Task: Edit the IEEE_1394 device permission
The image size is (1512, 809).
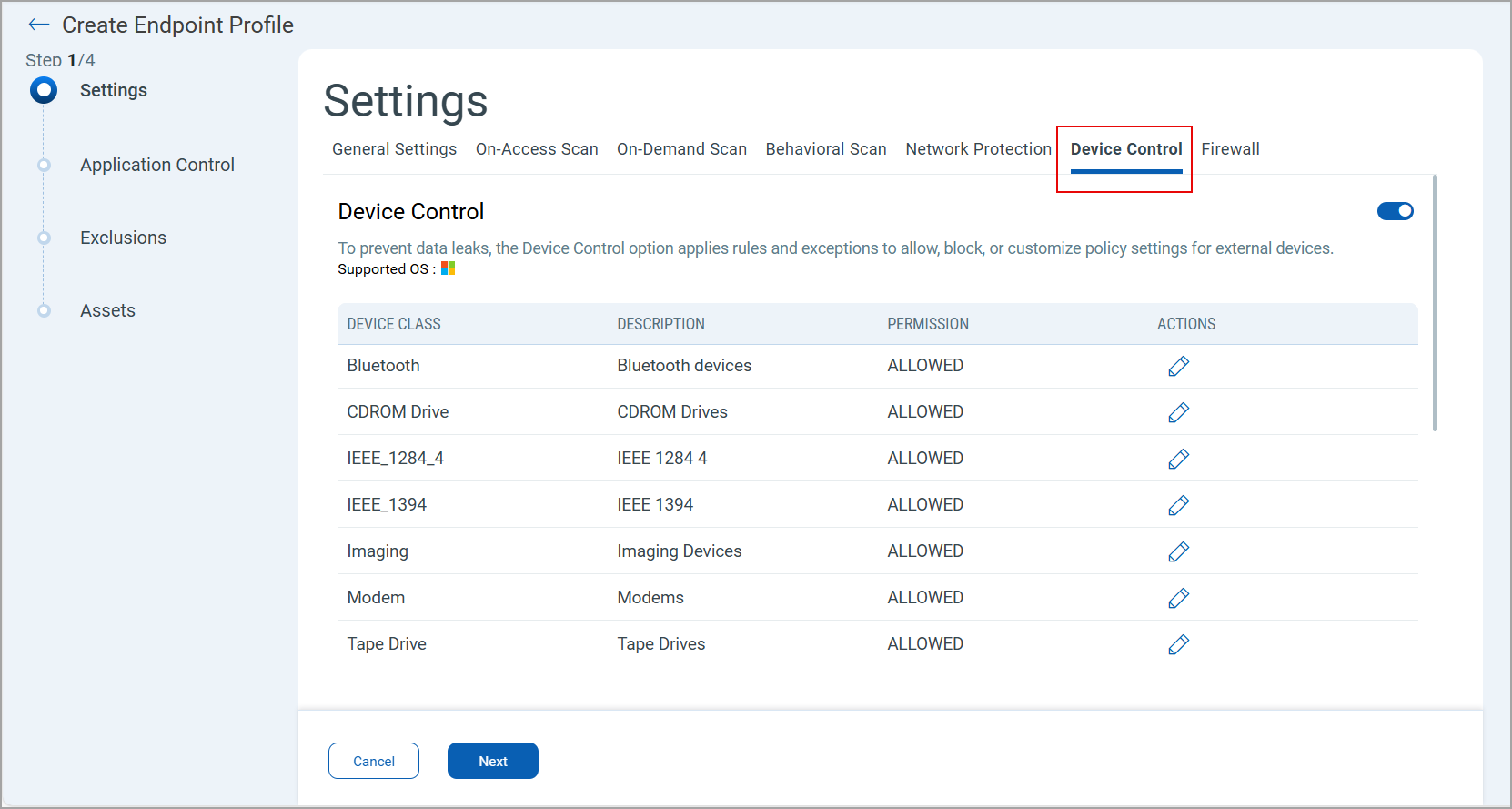Action: point(1178,505)
